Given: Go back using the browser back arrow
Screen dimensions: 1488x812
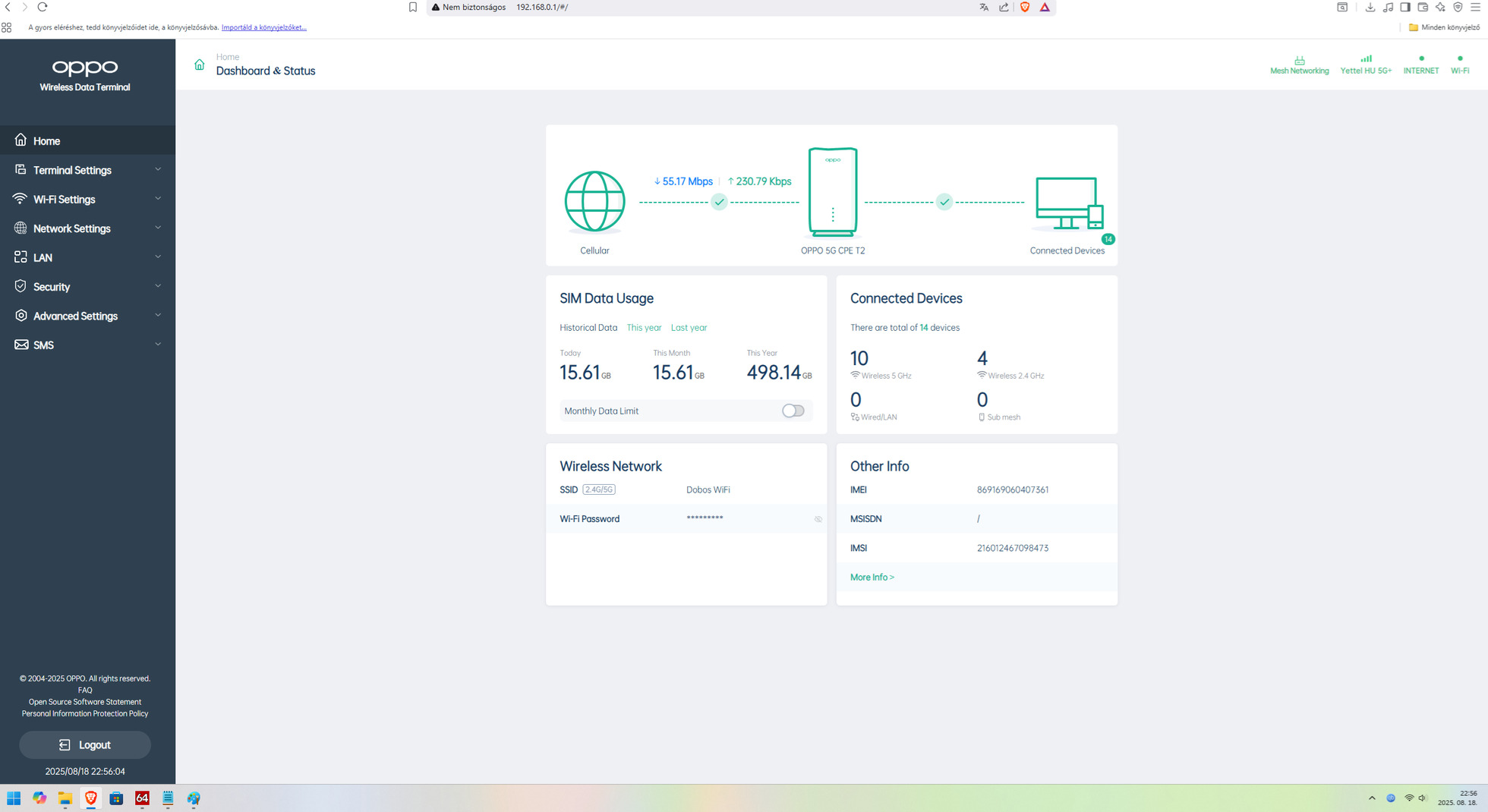Looking at the screenshot, I should pos(8,7).
